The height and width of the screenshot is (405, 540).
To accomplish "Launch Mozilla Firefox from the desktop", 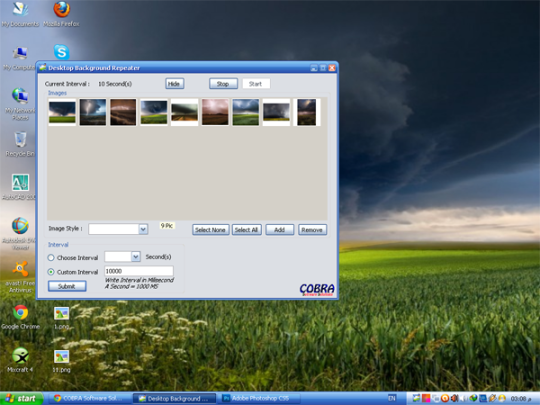I will point(61,14).
